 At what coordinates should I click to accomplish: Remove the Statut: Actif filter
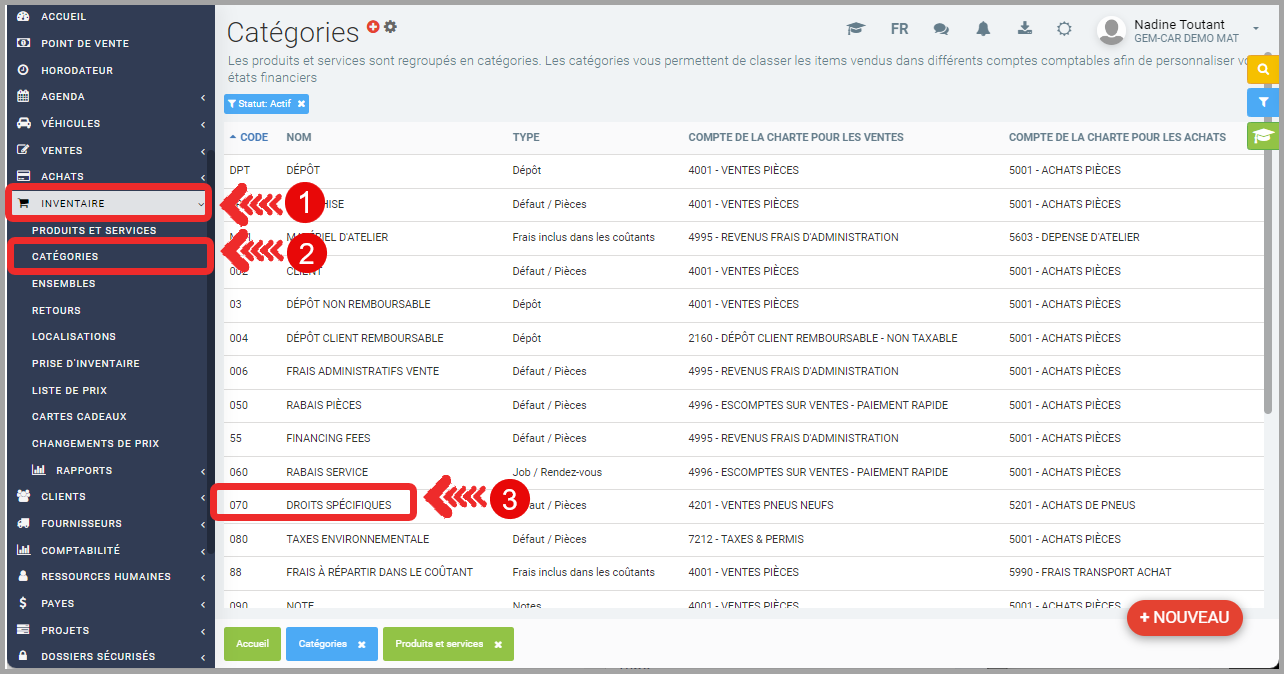click(x=301, y=103)
